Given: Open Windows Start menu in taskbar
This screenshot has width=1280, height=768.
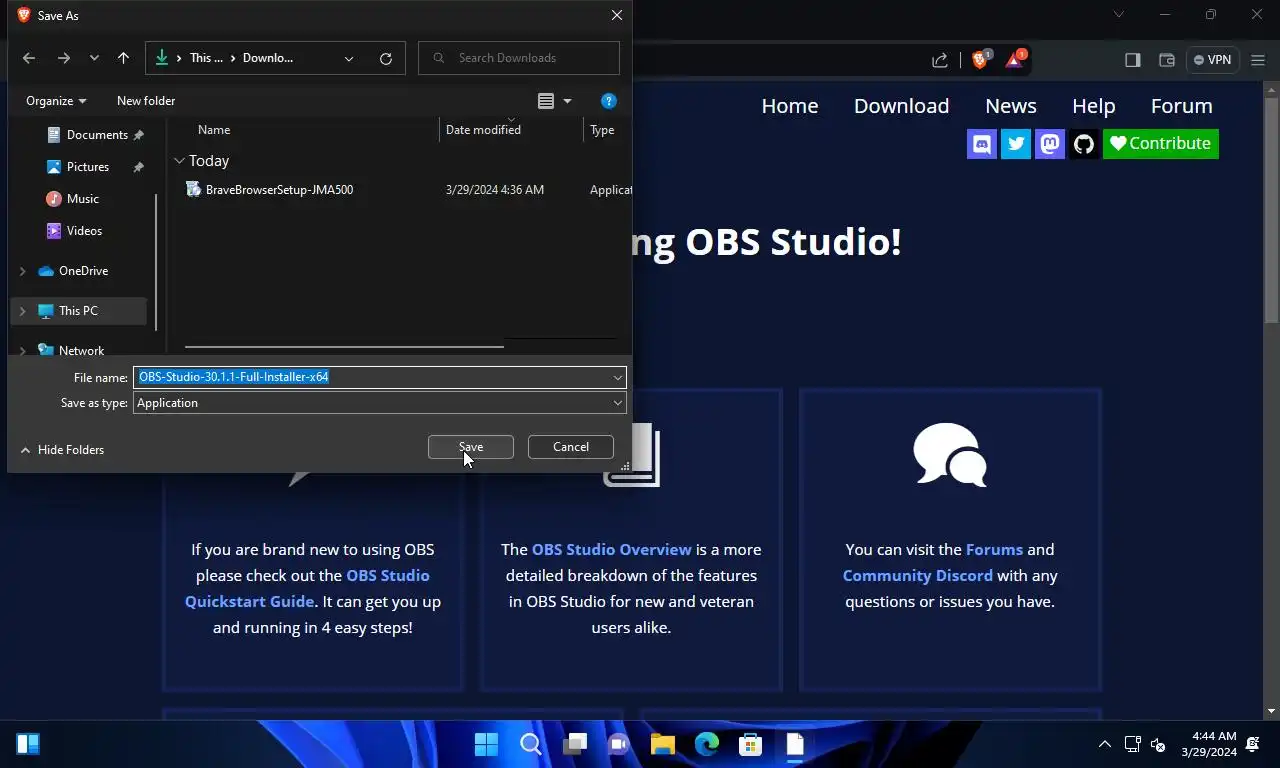Looking at the screenshot, I should coord(487,744).
